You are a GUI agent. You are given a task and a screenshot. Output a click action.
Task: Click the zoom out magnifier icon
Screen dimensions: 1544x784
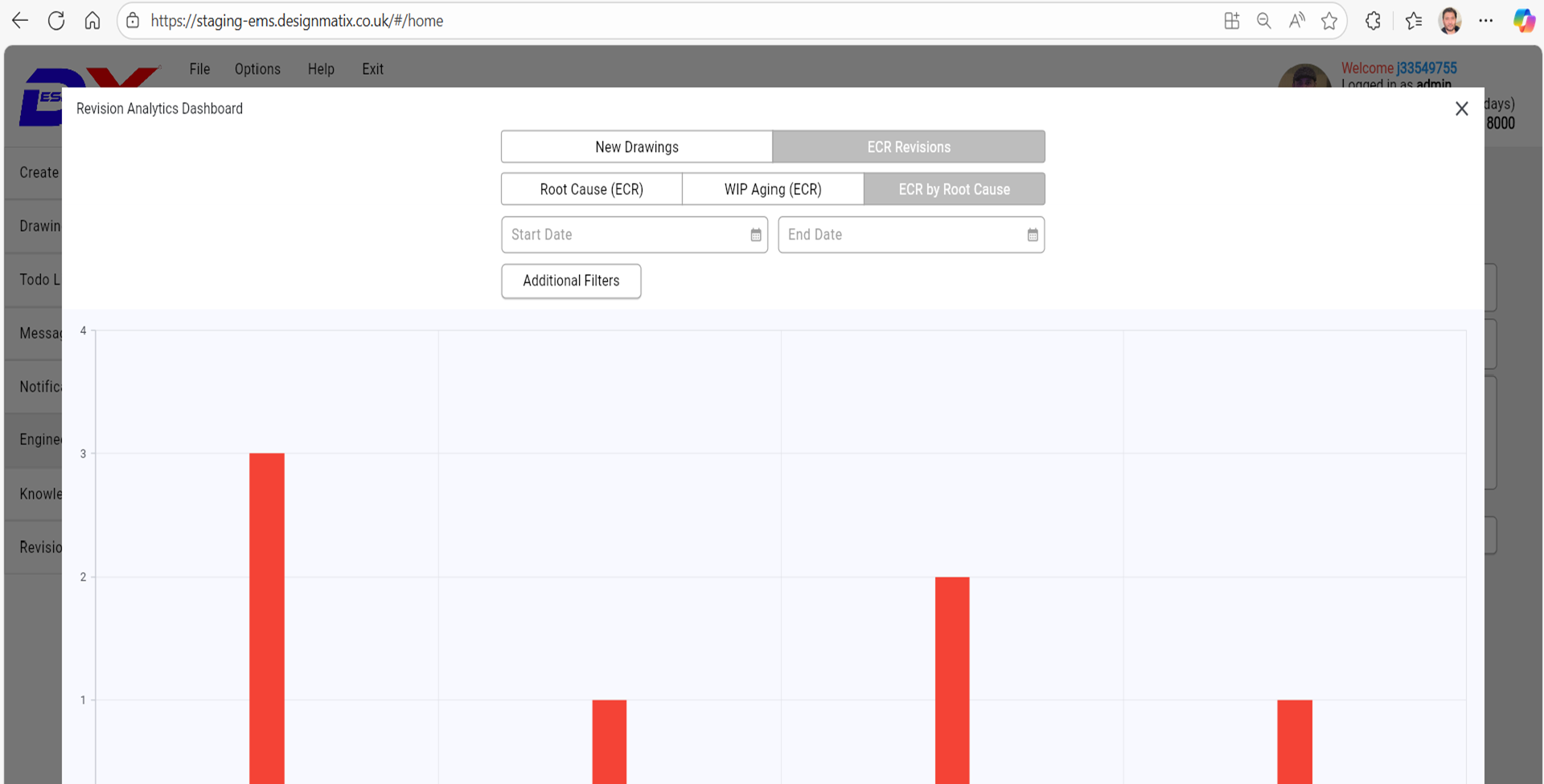[x=1263, y=21]
